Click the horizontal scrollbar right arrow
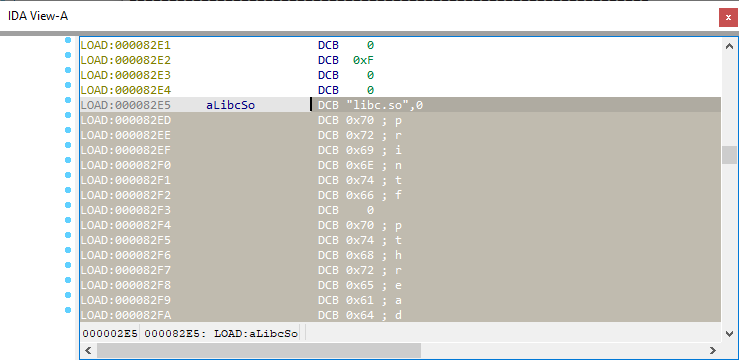This screenshot has height=360, width=739. [713, 350]
